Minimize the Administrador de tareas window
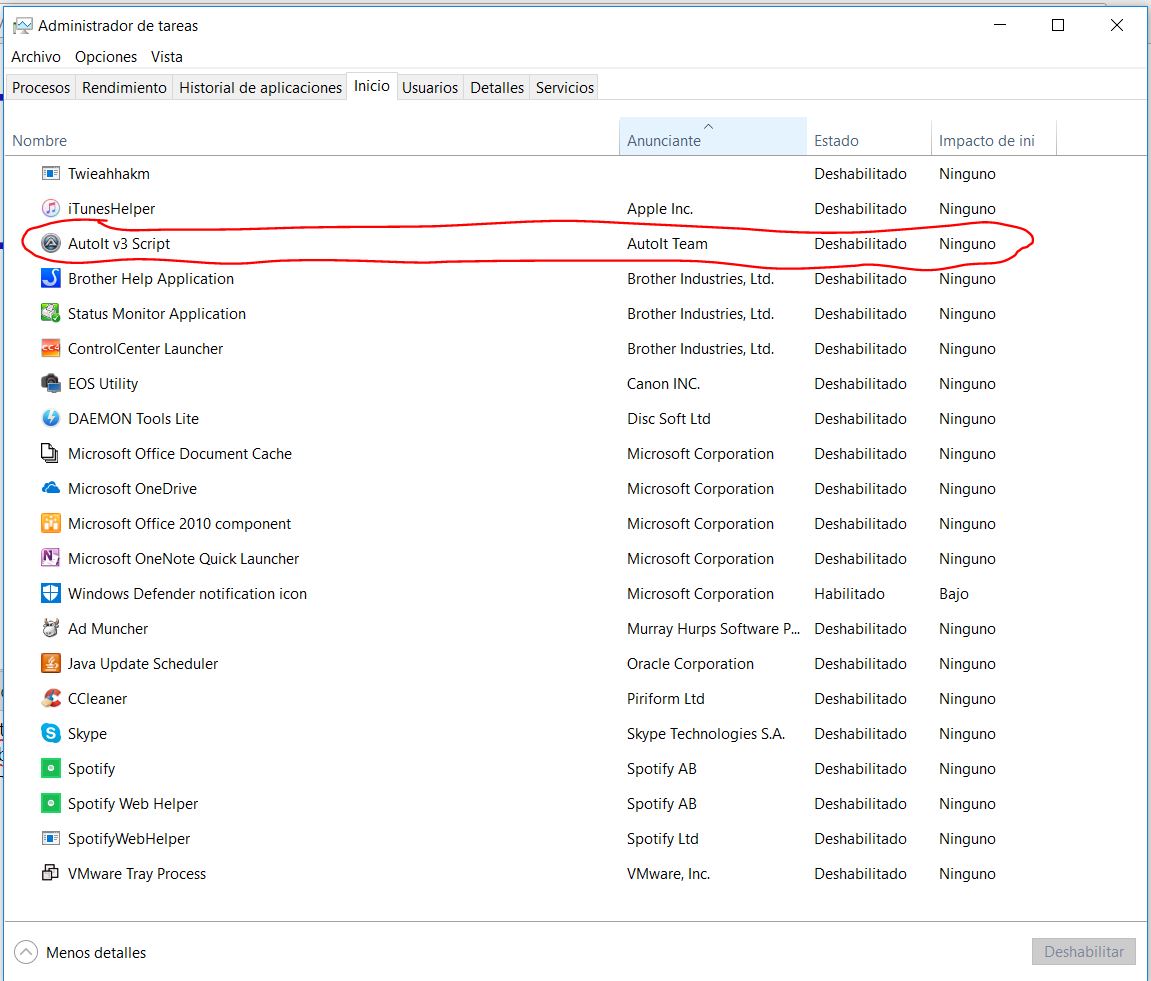 (999, 25)
